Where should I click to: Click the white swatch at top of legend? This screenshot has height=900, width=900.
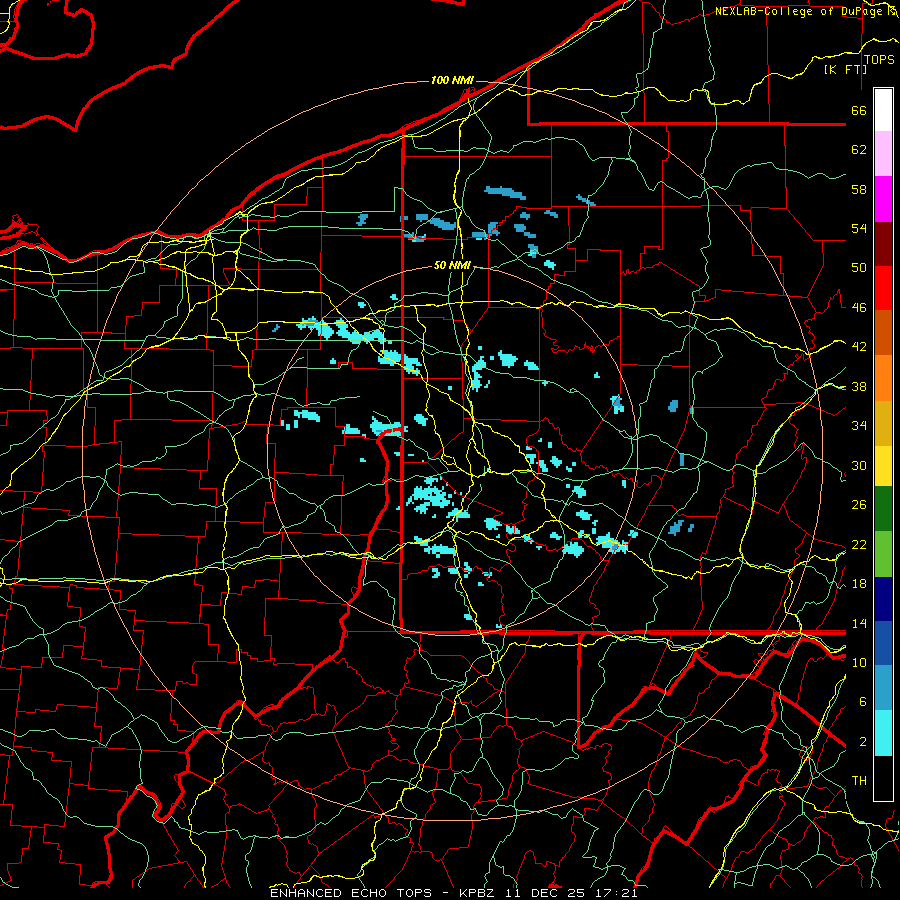tap(883, 110)
